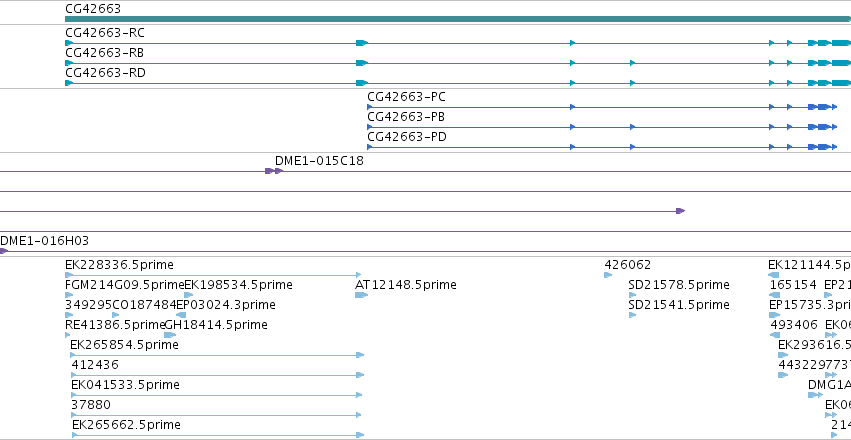
Task: Select EST EK228336.5prime label
Action: tap(119, 265)
